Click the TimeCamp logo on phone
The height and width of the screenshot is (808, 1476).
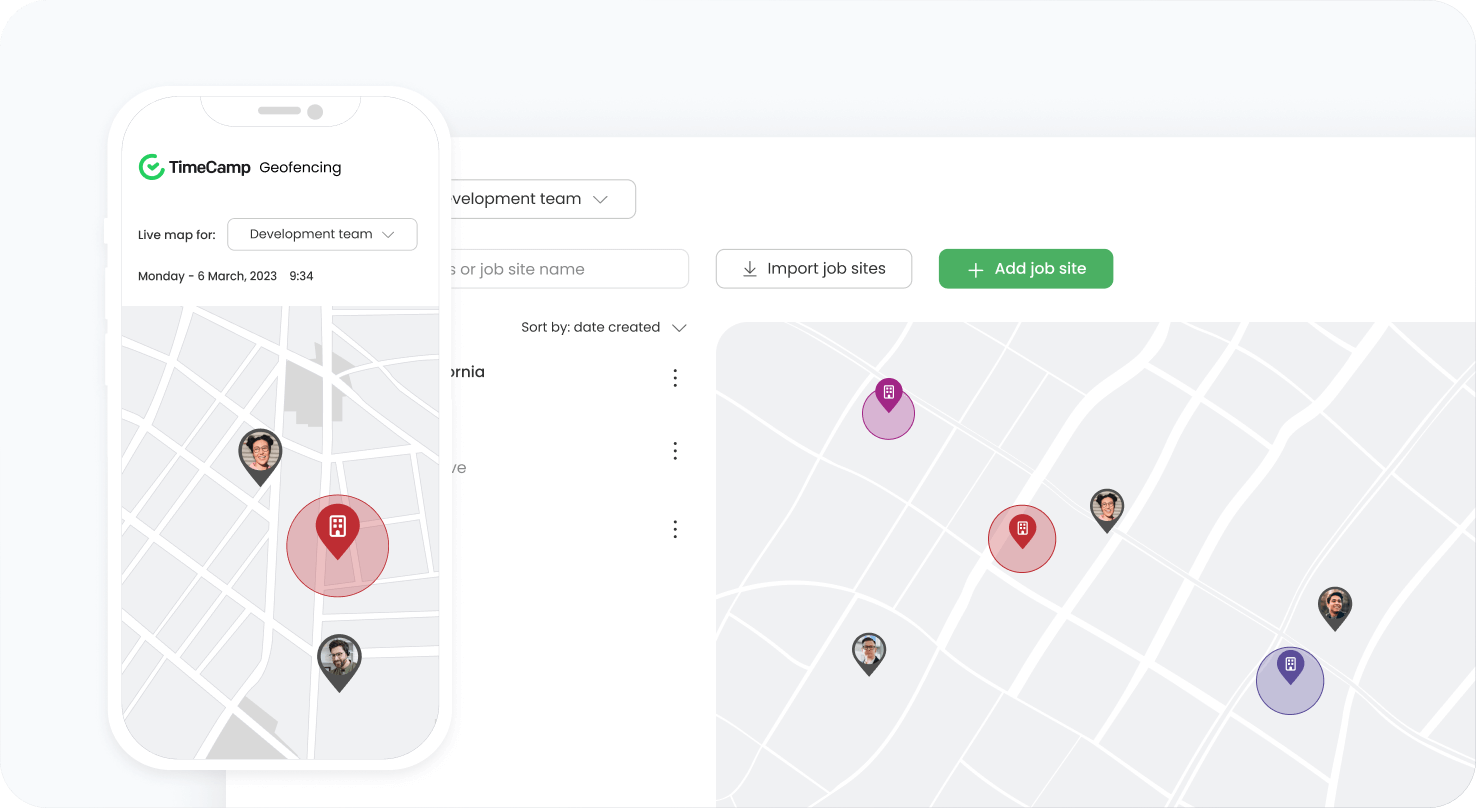coord(195,167)
